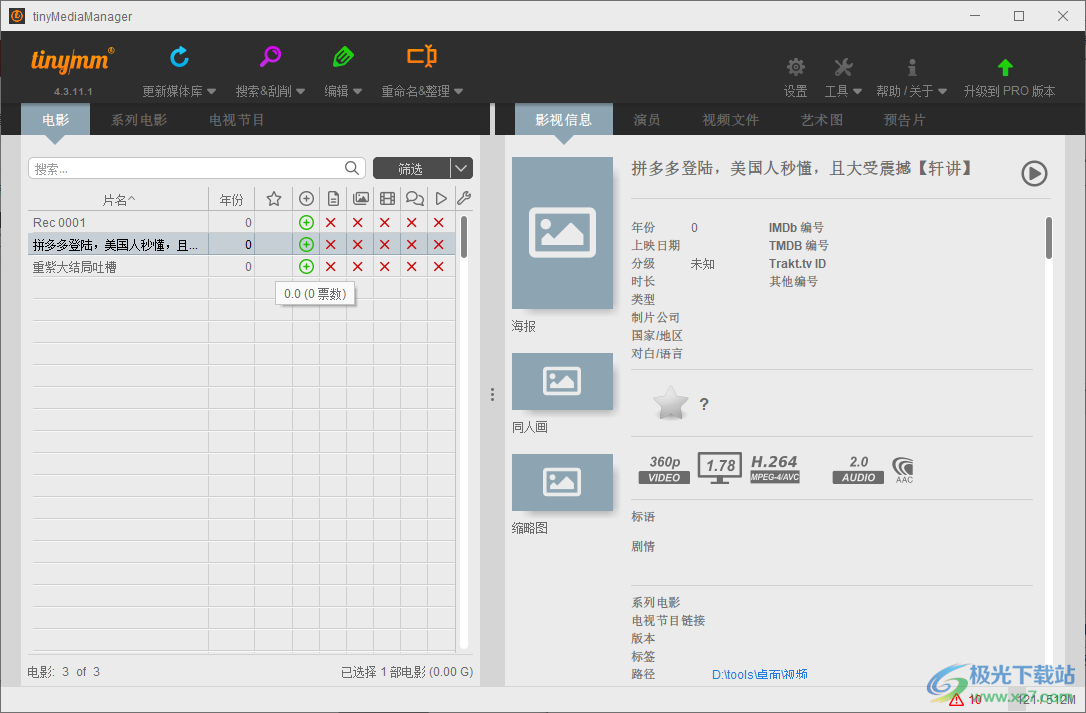Click the 海报 poster placeholder thumbnail

click(x=562, y=233)
